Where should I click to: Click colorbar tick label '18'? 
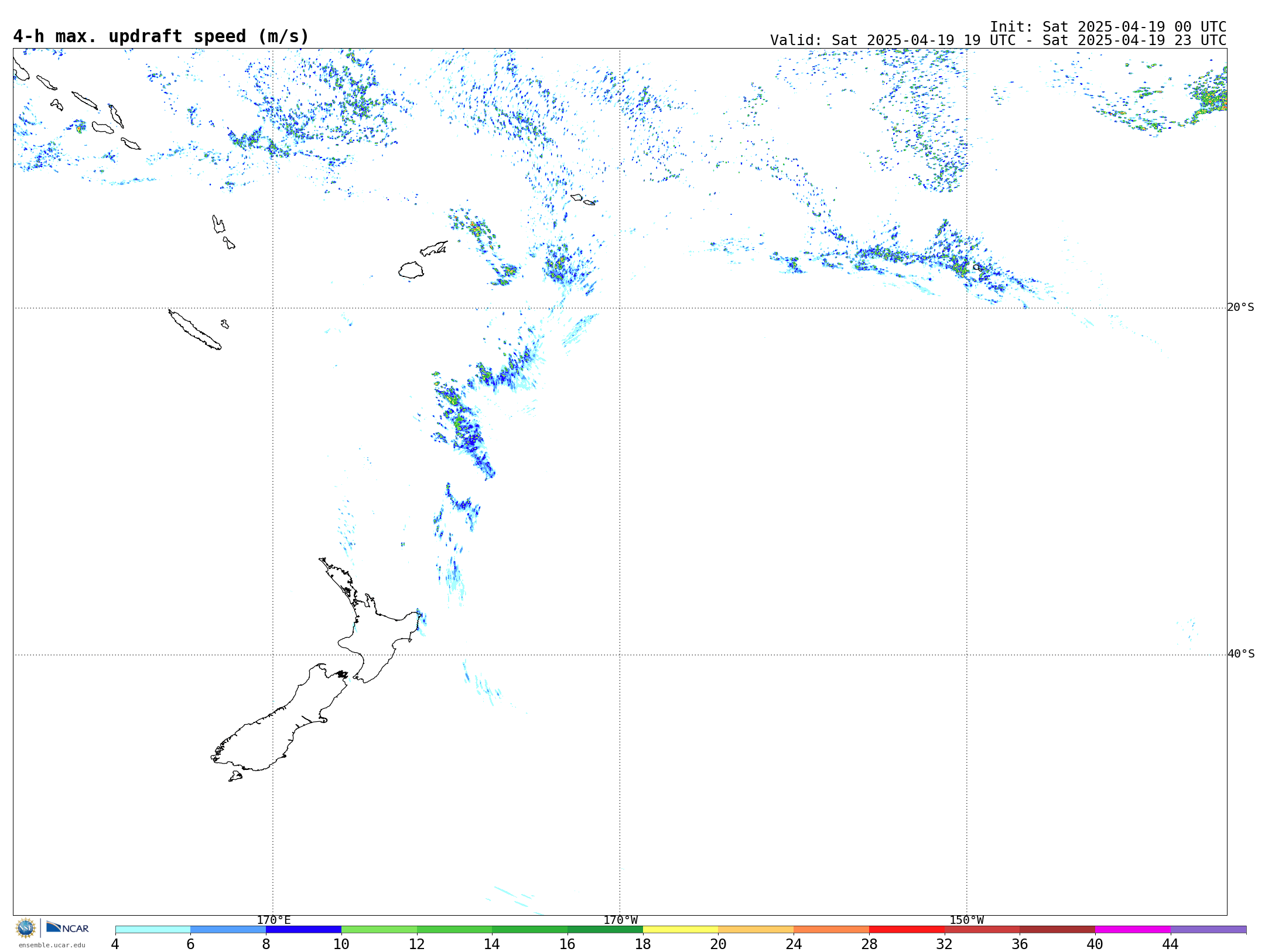click(643, 944)
